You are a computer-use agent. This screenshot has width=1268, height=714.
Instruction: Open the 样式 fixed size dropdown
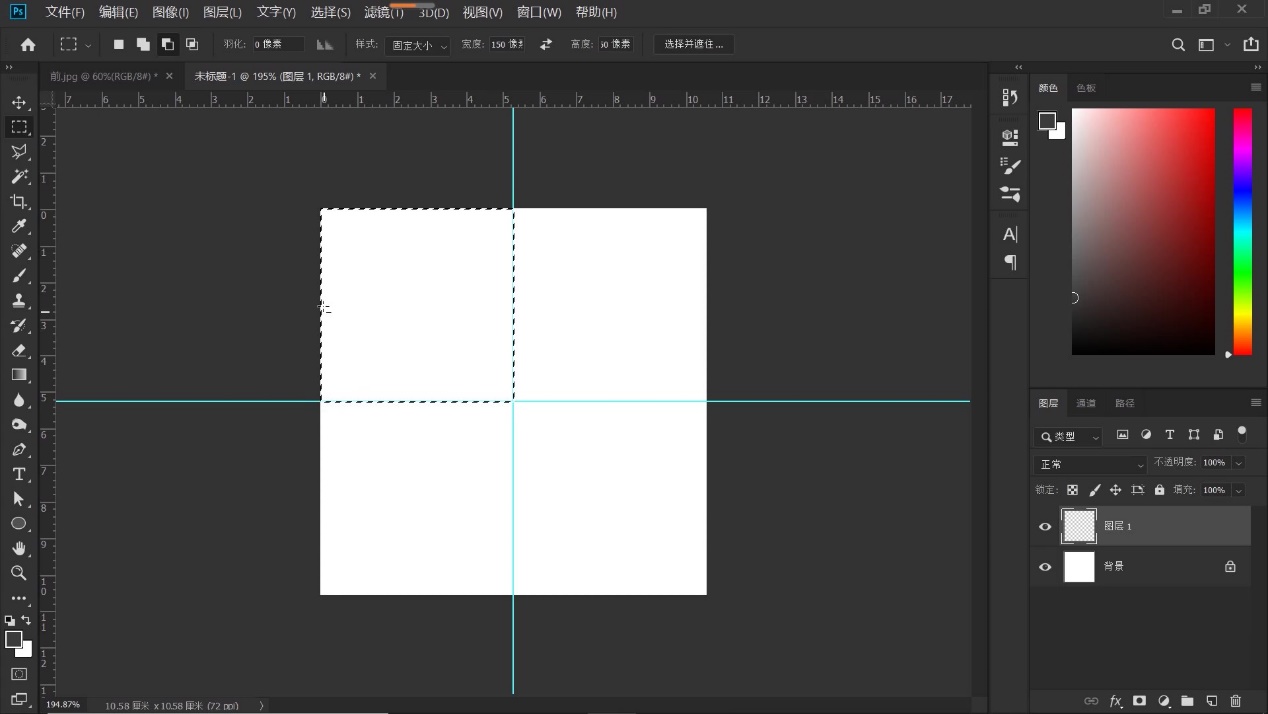click(x=418, y=45)
